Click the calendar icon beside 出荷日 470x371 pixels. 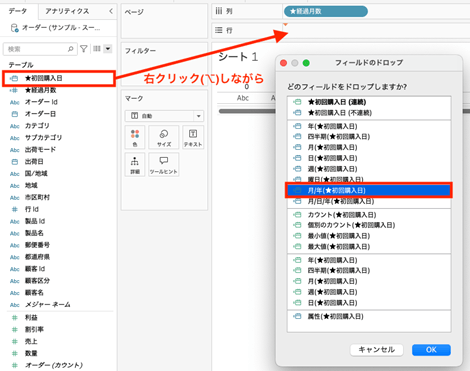click(x=15, y=162)
